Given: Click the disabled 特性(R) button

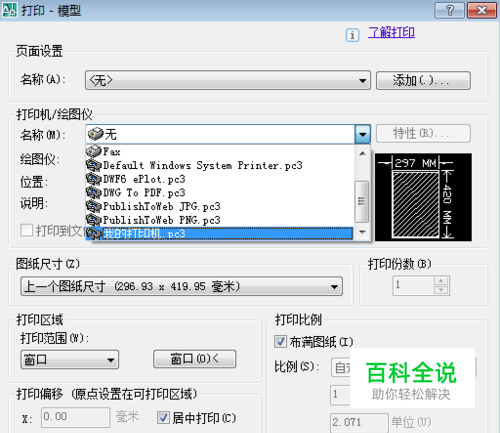Looking at the screenshot, I should tap(423, 134).
